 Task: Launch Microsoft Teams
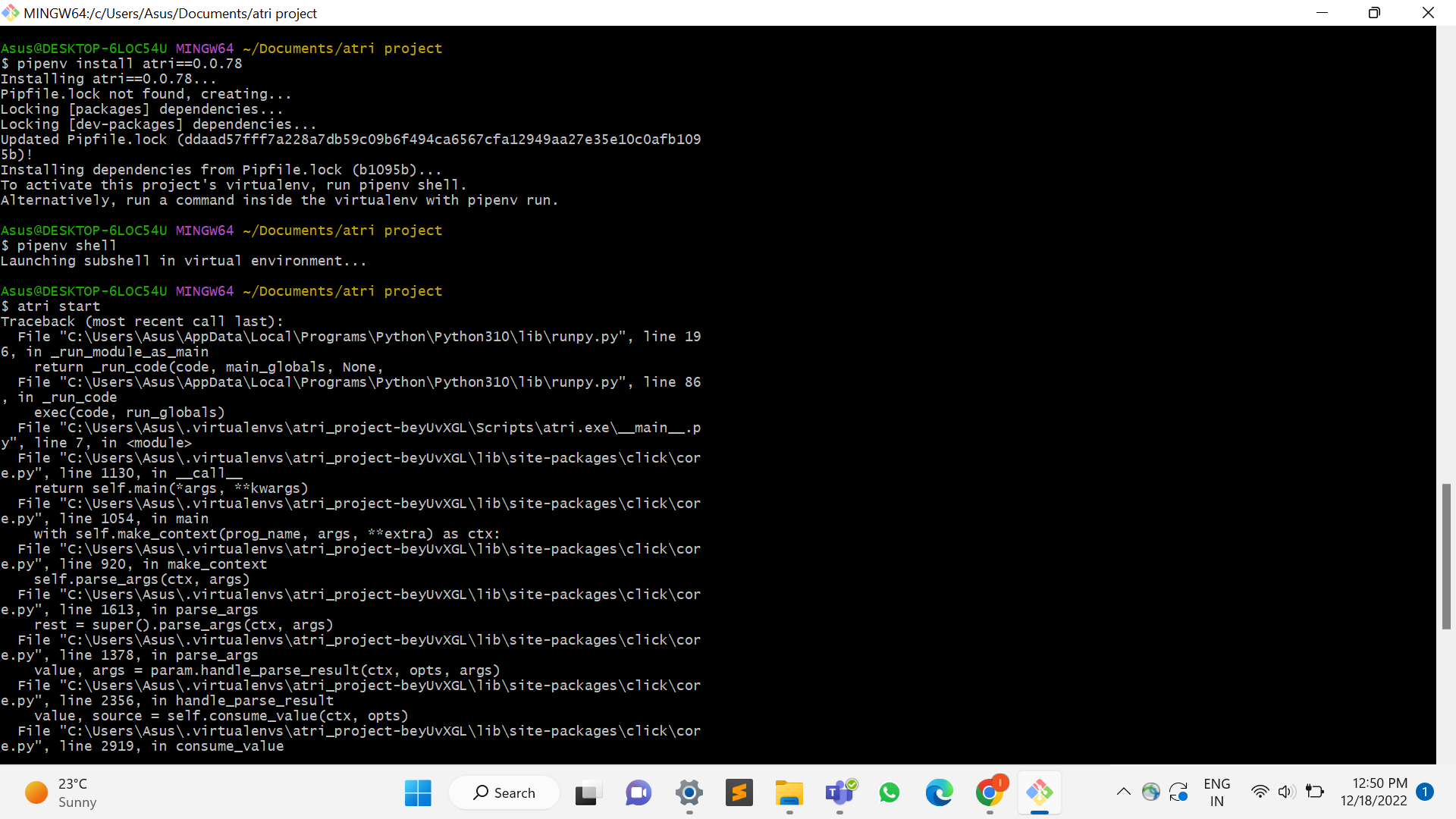pos(839,792)
